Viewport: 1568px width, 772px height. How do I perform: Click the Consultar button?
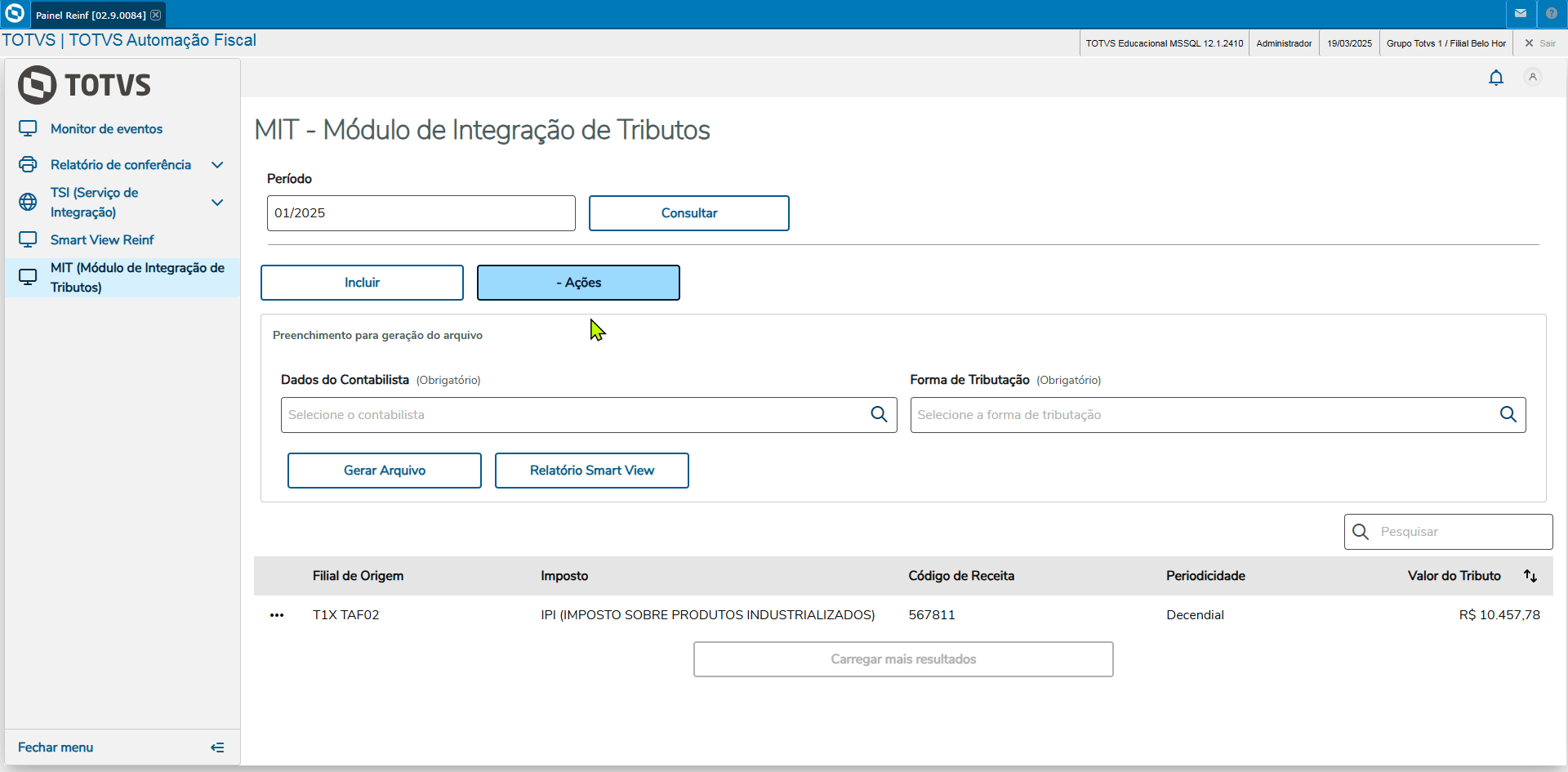pyautogui.click(x=688, y=213)
